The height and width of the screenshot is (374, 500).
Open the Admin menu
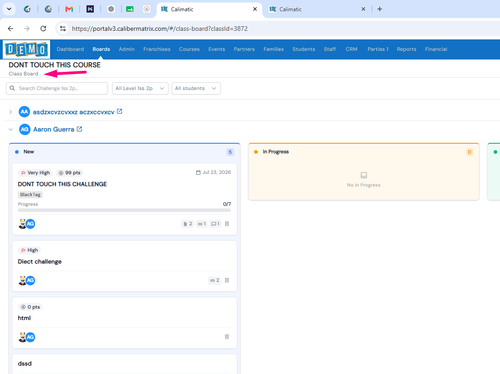click(x=127, y=49)
